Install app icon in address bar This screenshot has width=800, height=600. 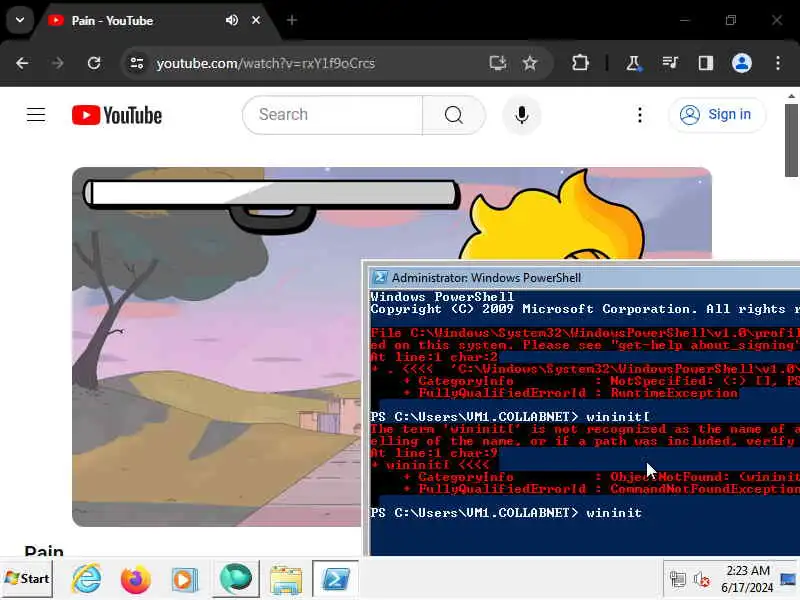pyautogui.click(x=497, y=63)
